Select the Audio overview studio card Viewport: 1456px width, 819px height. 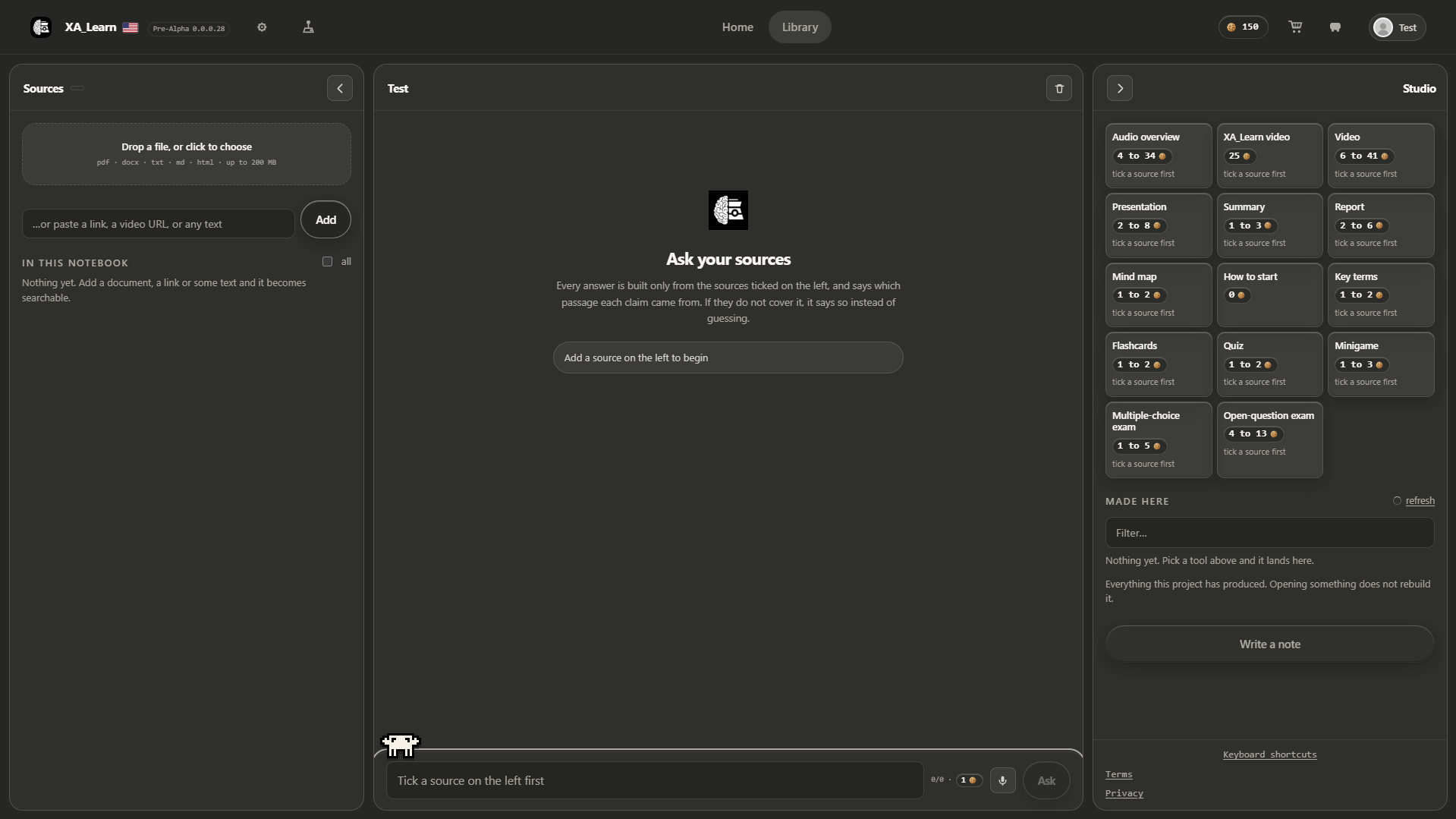click(1159, 156)
